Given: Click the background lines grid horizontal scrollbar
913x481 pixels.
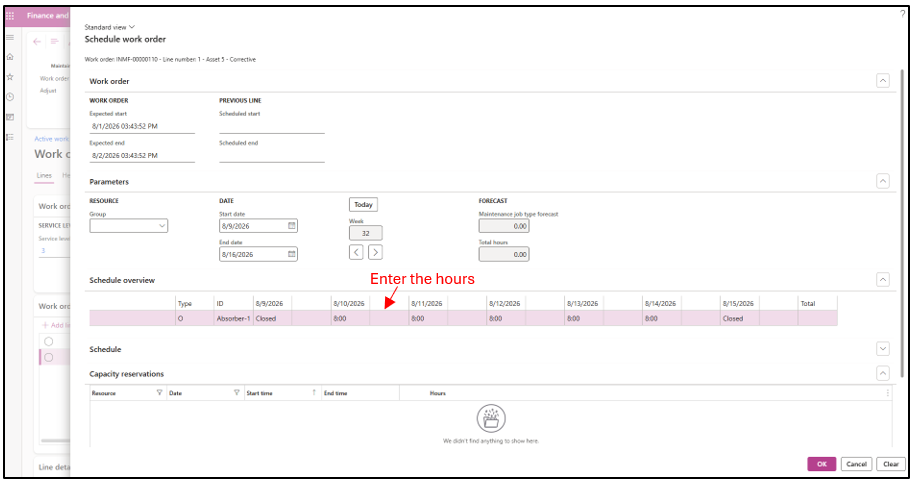Looking at the screenshot, I should [x=54, y=441].
